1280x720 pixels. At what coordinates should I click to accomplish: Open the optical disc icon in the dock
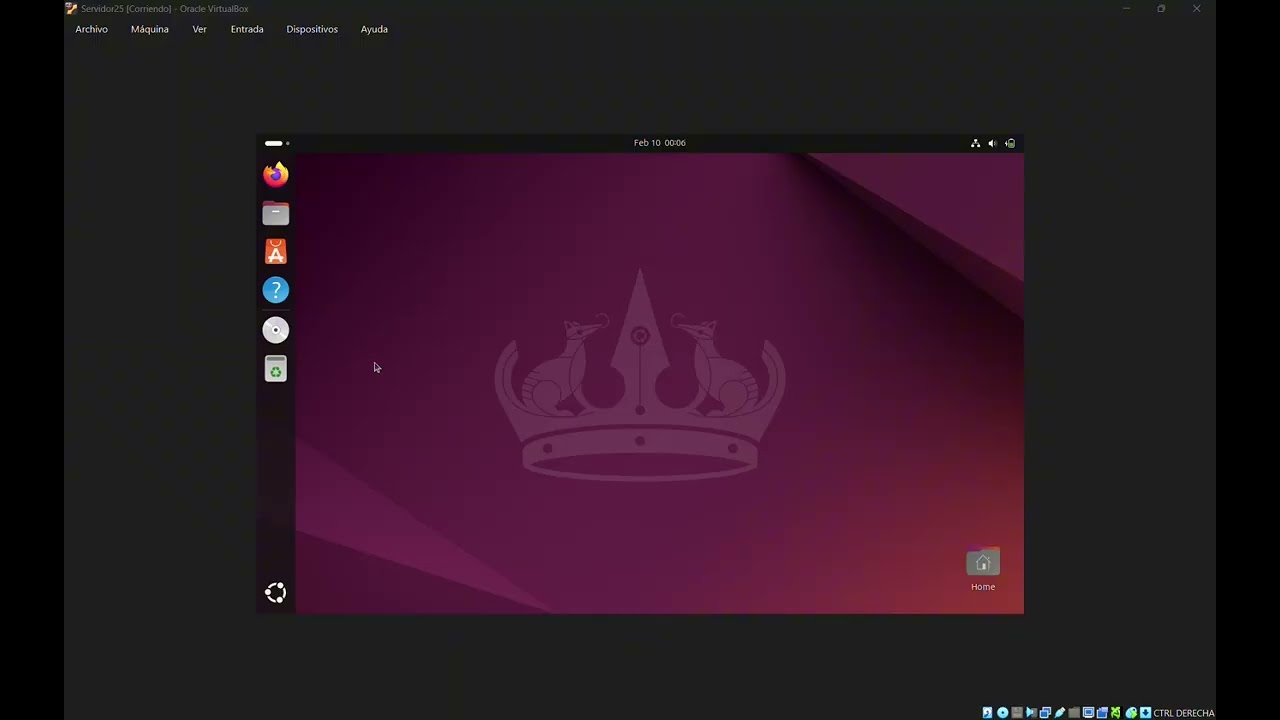pyautogui.click(x=276, y=330)
